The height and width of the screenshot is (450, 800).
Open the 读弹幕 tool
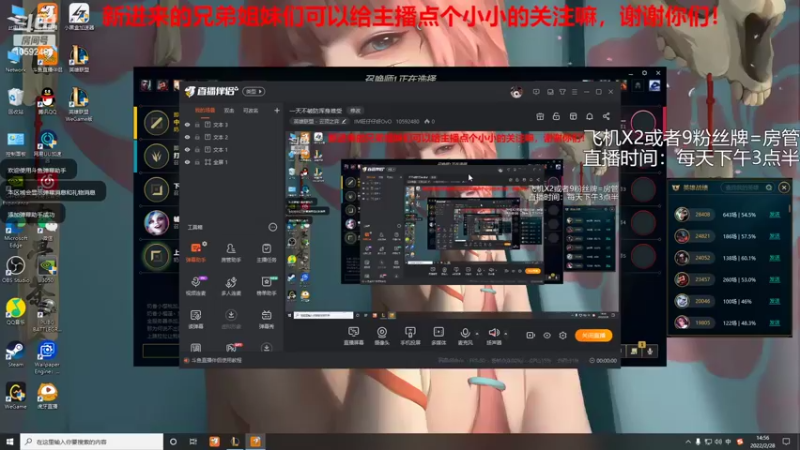point(196,318)
